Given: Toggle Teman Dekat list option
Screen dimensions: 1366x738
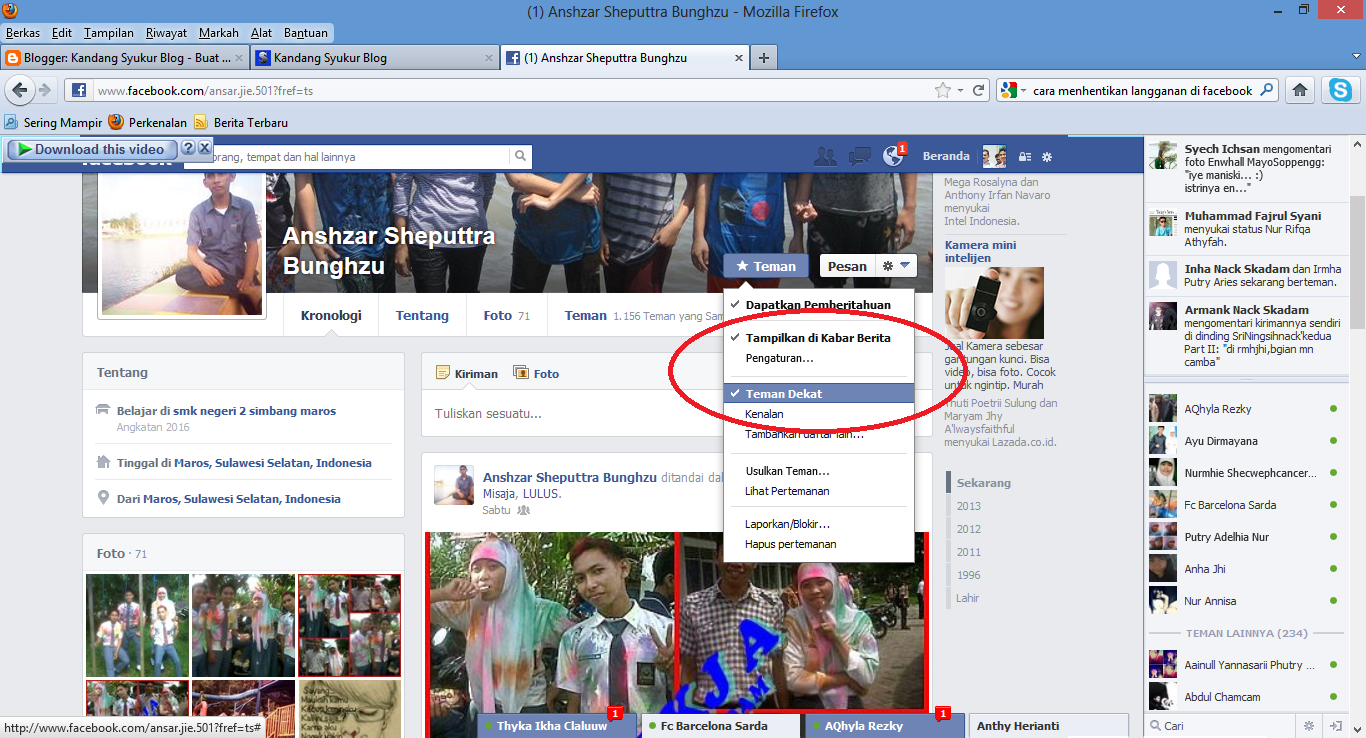Looking at the screenshot, I should [x=818, y=394].
